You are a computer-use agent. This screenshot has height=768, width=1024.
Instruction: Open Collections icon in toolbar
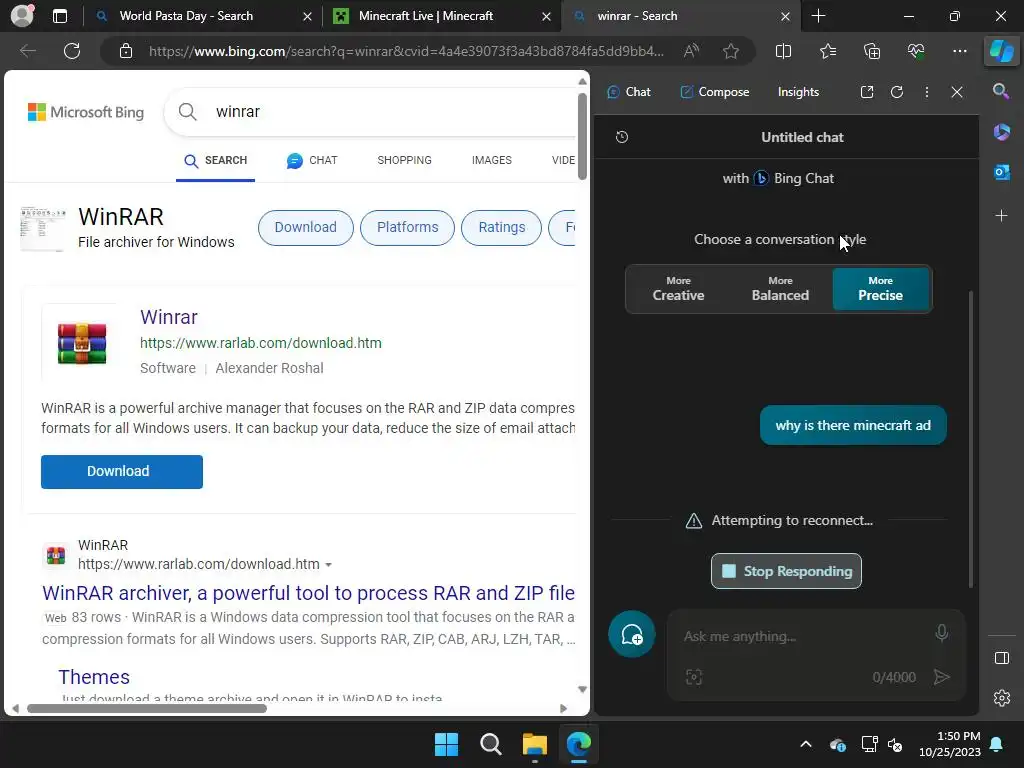(x=872, y=51)
